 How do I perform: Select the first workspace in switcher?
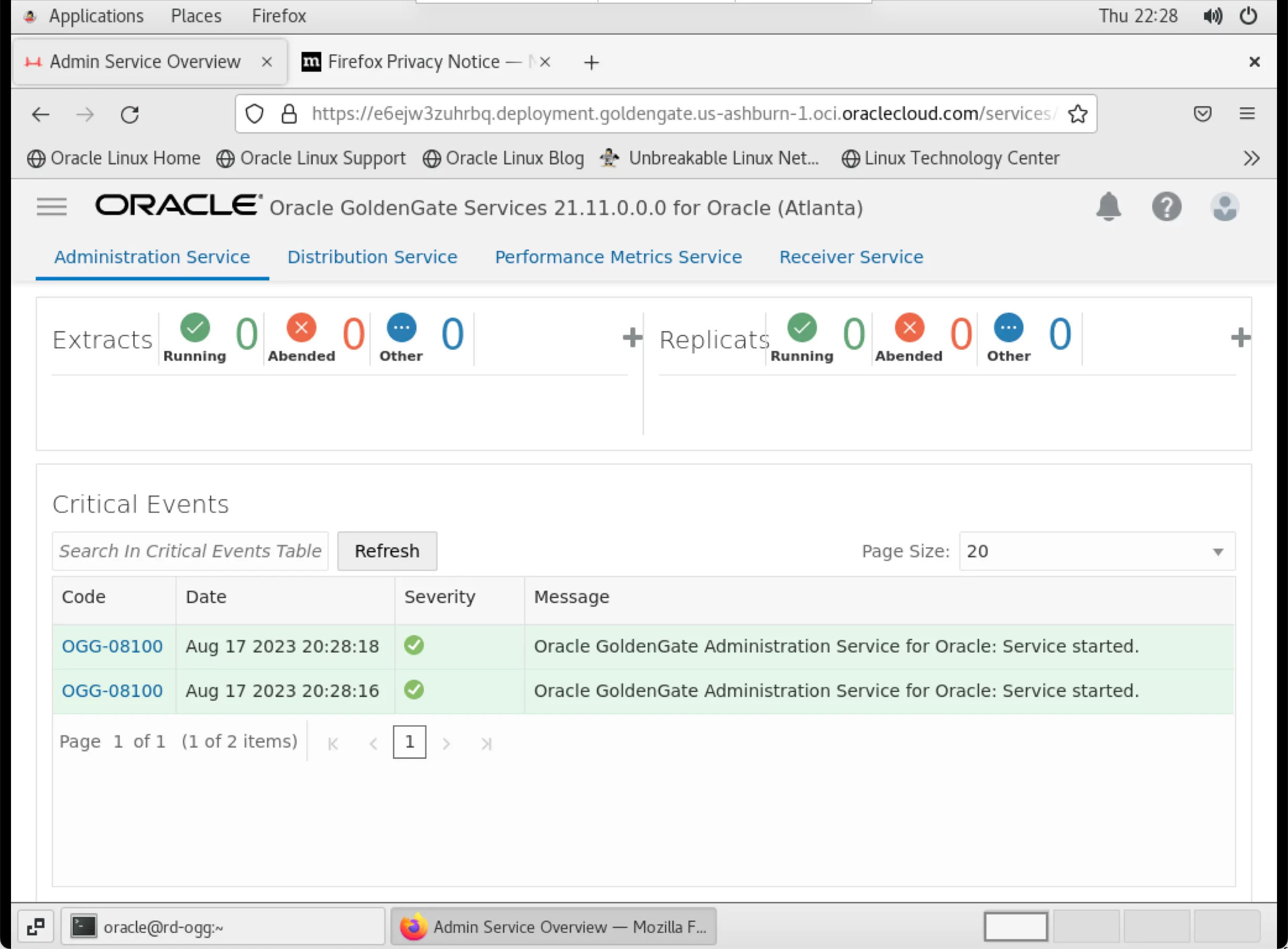point(1016,926)
